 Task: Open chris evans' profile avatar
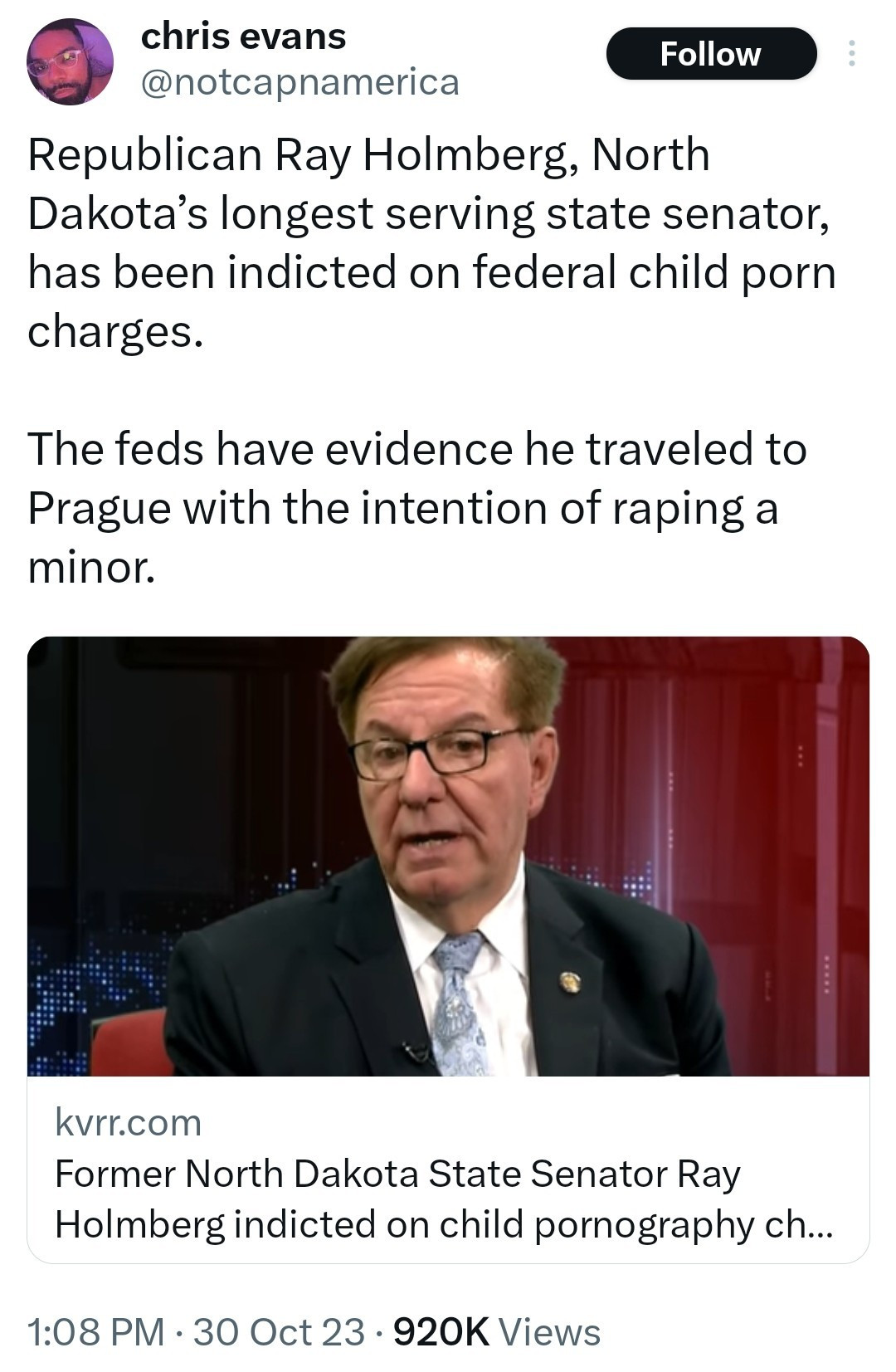tap(70, 63)
